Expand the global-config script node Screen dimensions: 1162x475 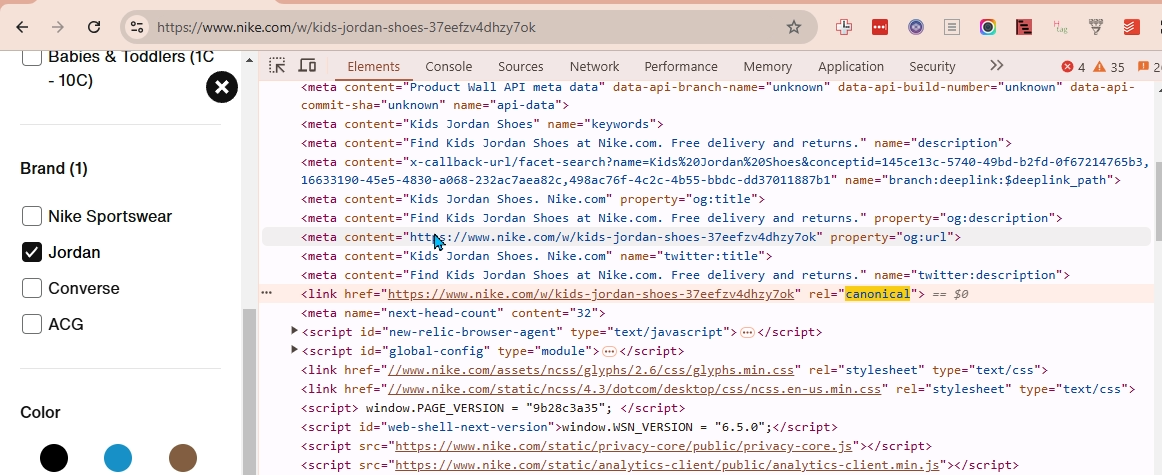pyautogui.click(x=294, y=350)
